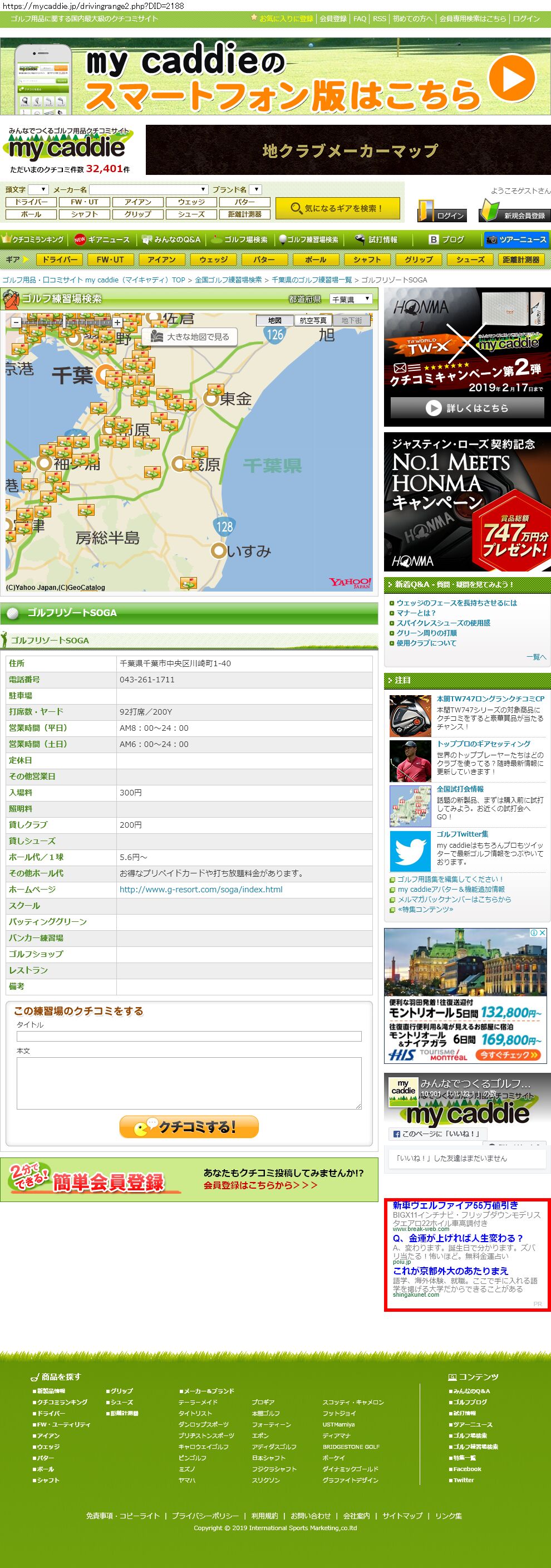This screenshot has width=551, height=1568.
Task: Open Q&A link マナーとは?
Action: tap(416, 613)
